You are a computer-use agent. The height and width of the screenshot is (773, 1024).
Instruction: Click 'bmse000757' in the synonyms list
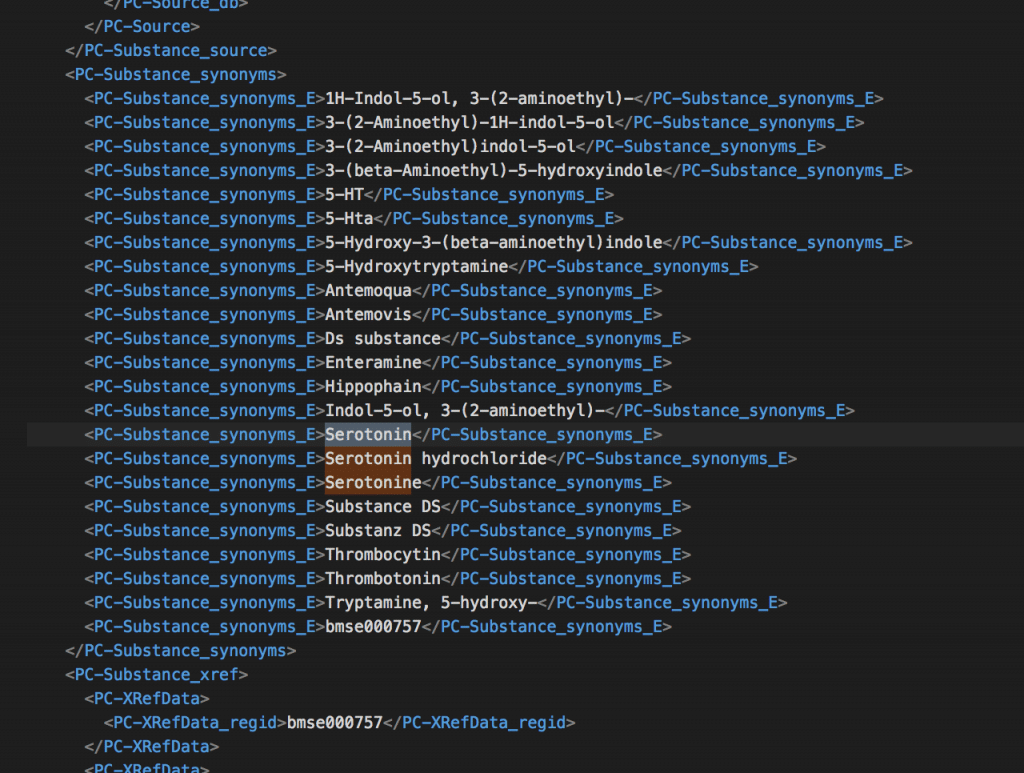373,627
